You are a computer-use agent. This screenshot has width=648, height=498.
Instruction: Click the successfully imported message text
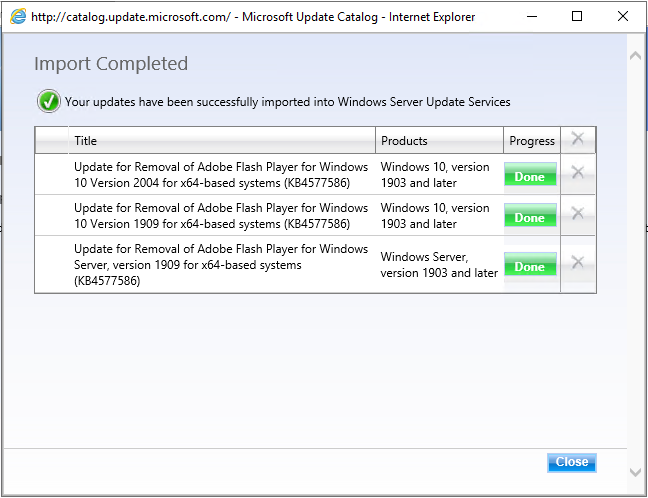(x=288, y=102)
